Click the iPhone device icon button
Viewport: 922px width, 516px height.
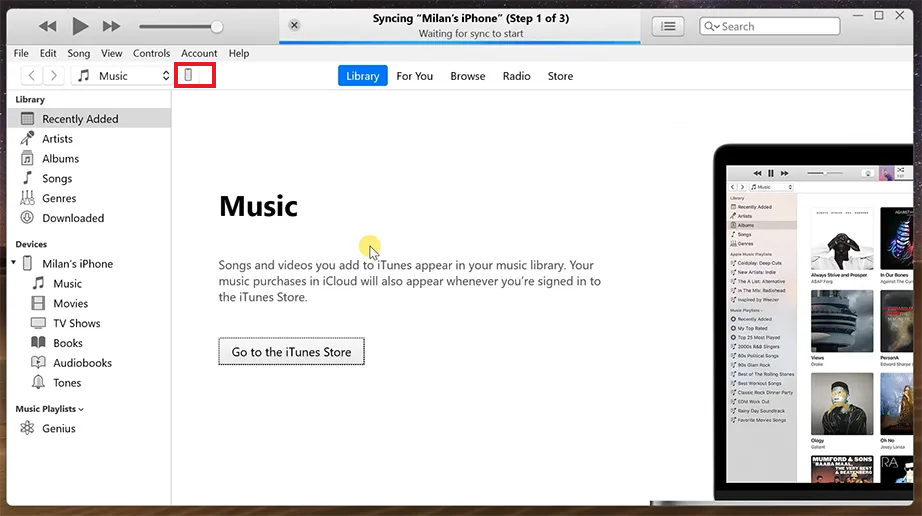[188, 75]
